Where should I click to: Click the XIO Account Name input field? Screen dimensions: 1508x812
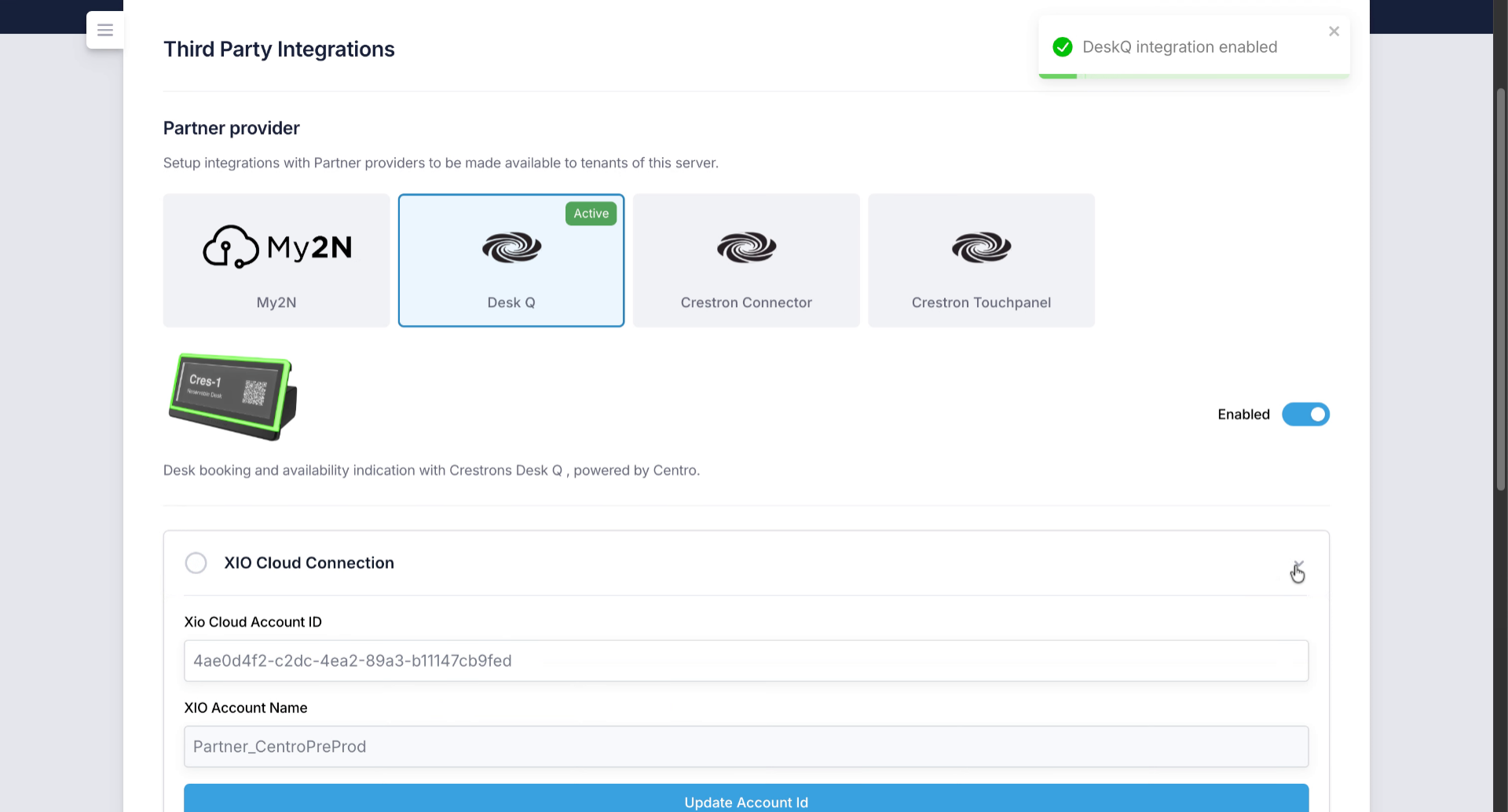[x=745, y=746]
